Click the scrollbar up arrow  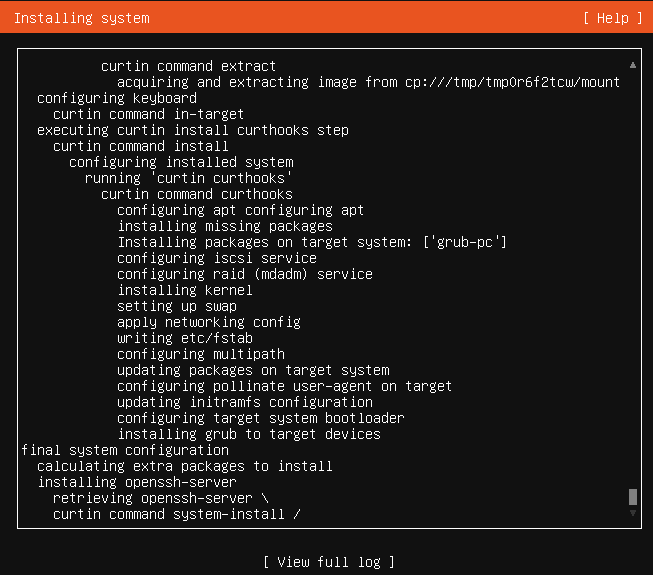point(632,65)
